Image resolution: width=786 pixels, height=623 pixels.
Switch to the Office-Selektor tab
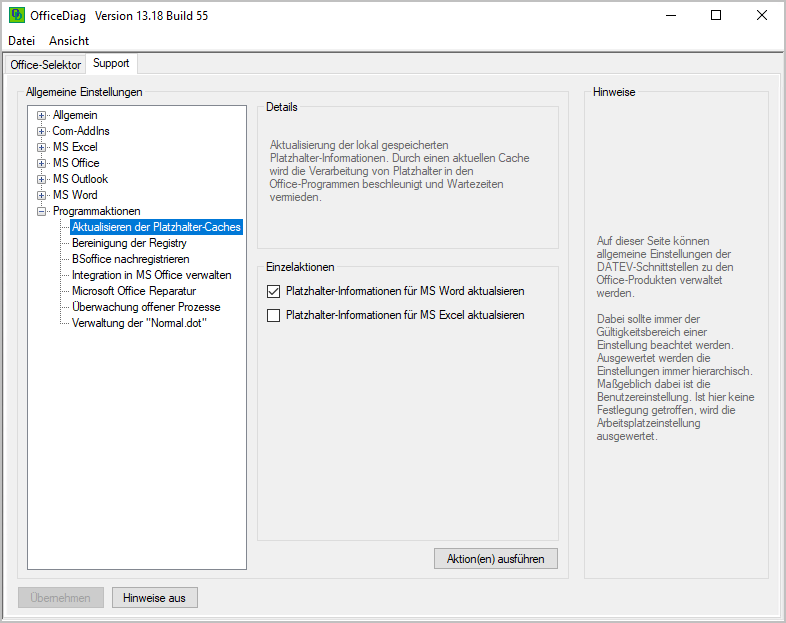[46, 64]
